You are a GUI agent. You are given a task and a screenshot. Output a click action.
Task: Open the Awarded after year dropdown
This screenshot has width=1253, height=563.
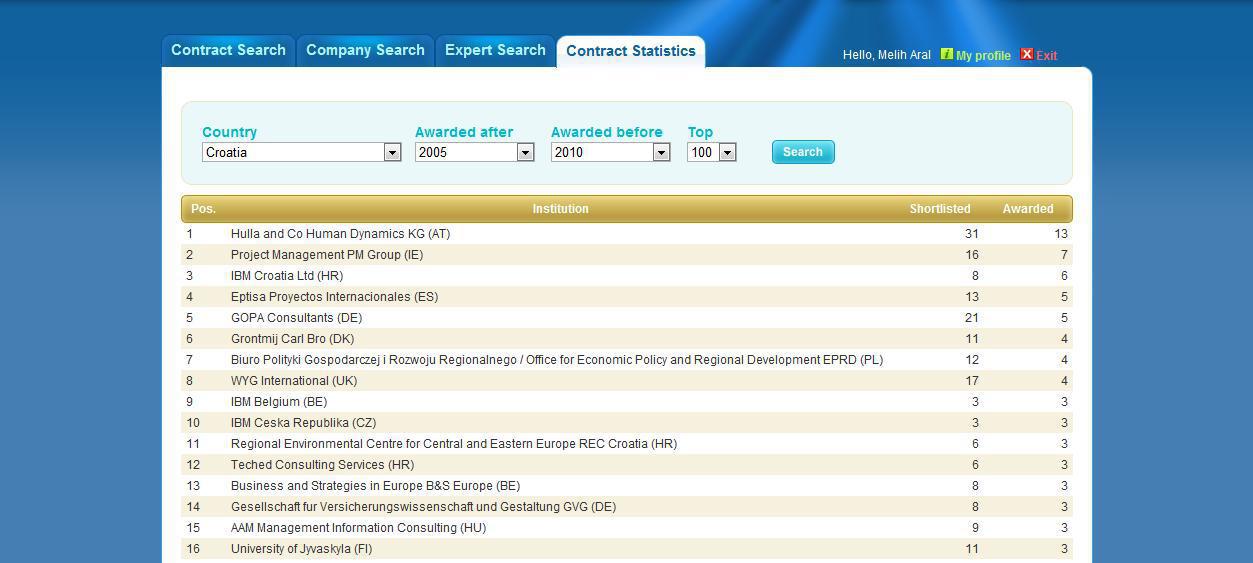coord(474,152)
